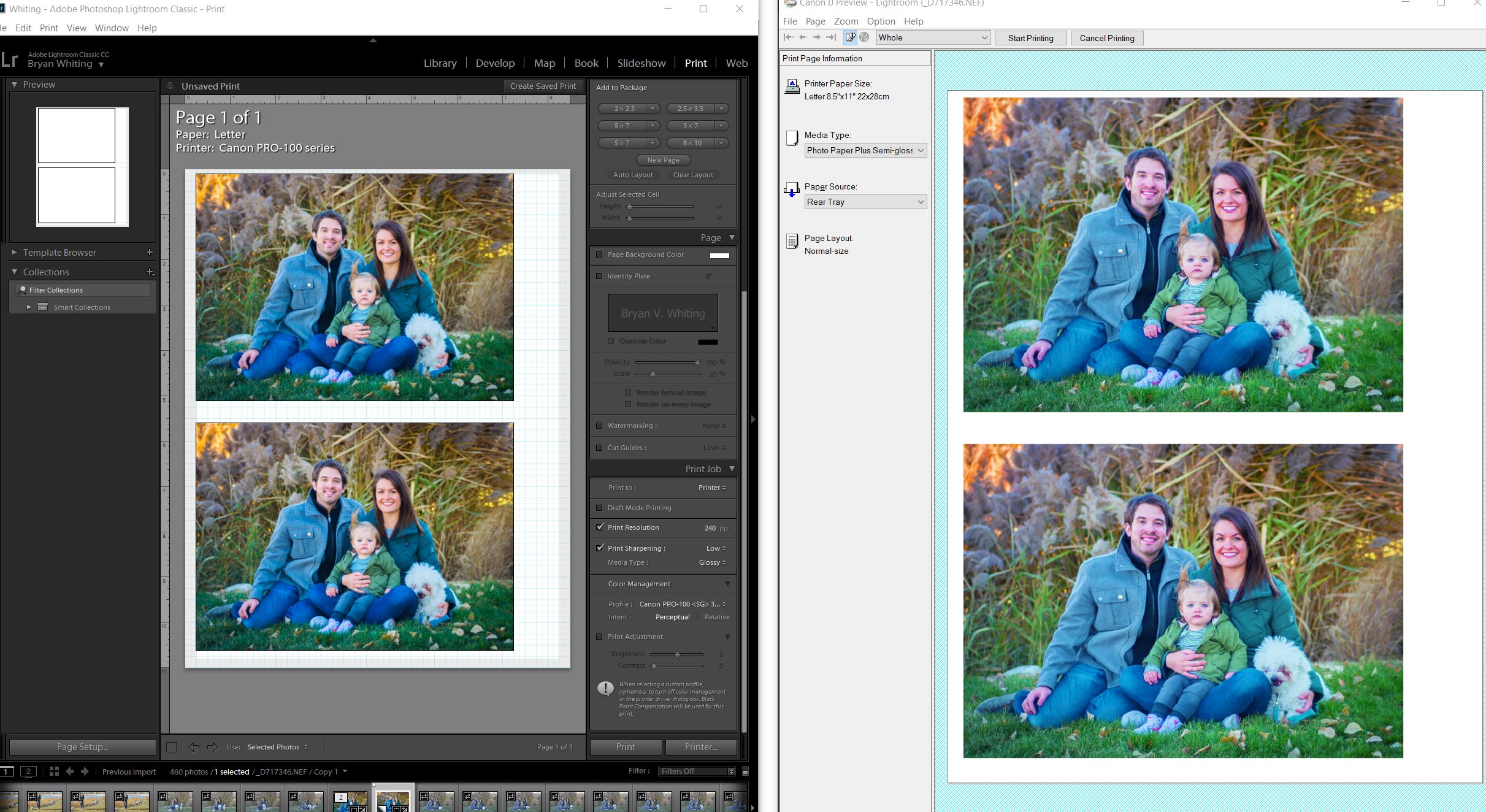The width and height of the screenshot is (1486, 812).
Task: Toggle the toolbar square checkbox near Use
Action: (172, 747)
